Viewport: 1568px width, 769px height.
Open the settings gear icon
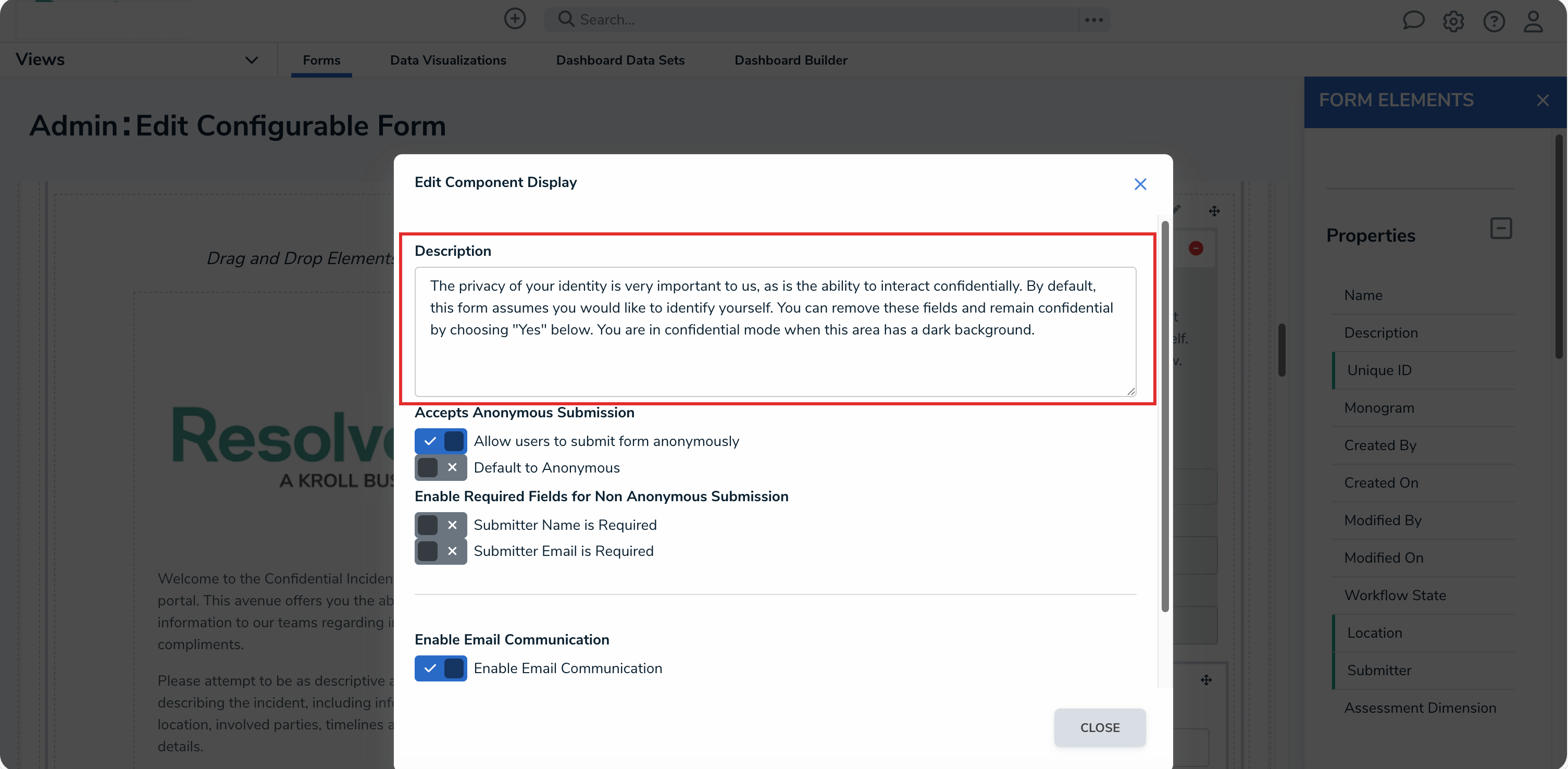[1453, 21]
